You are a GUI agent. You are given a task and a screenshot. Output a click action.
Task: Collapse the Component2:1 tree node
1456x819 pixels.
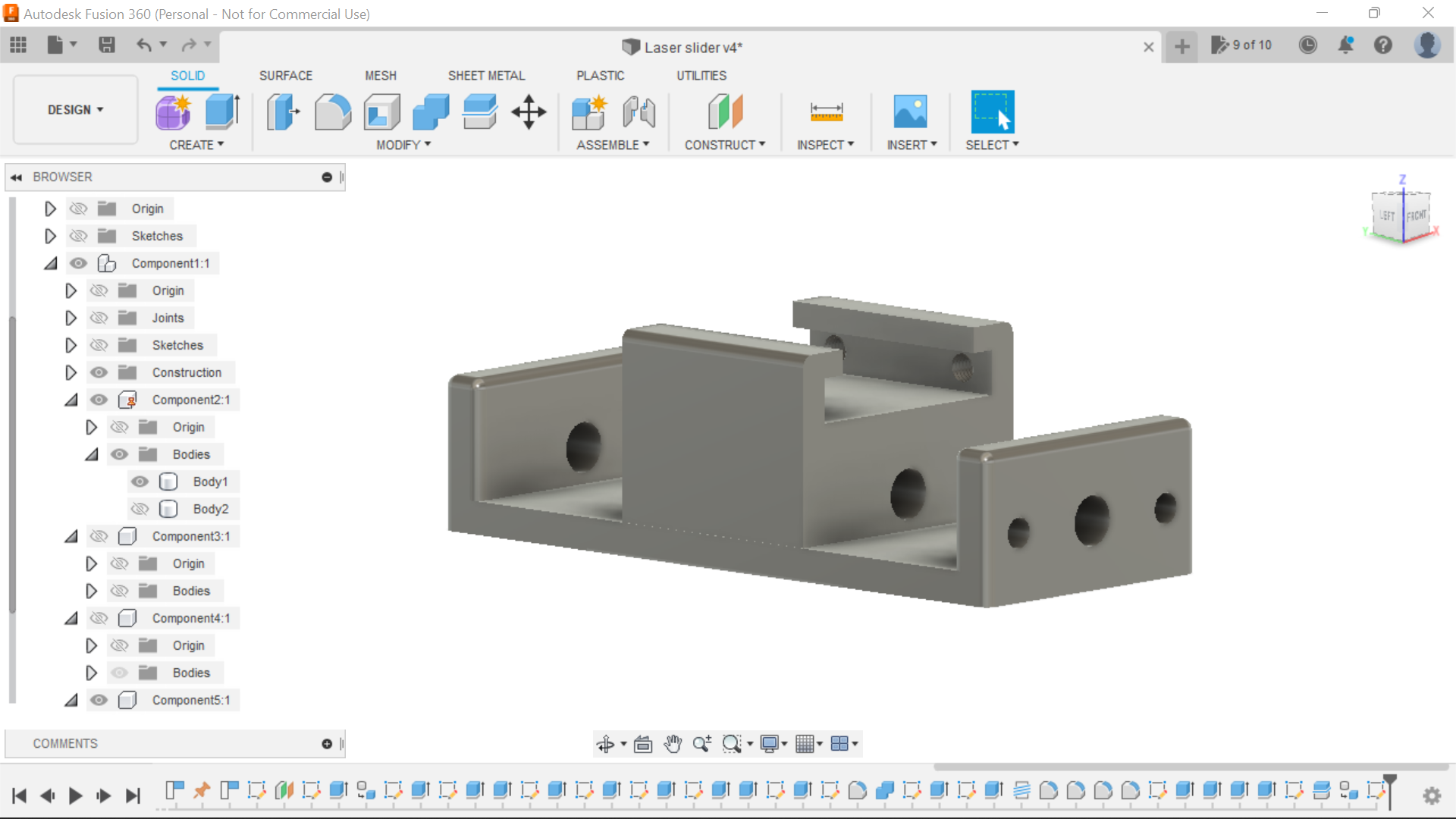tap(71, 400)
